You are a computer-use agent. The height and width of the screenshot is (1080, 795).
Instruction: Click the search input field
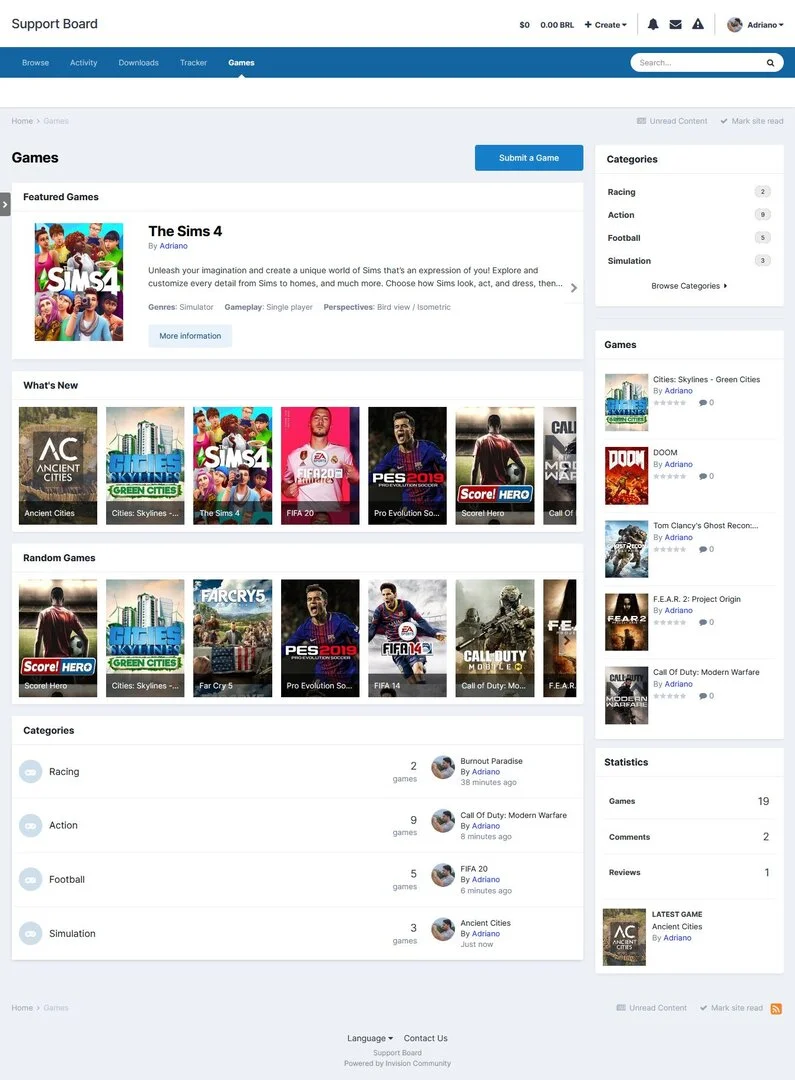(695, 63)
